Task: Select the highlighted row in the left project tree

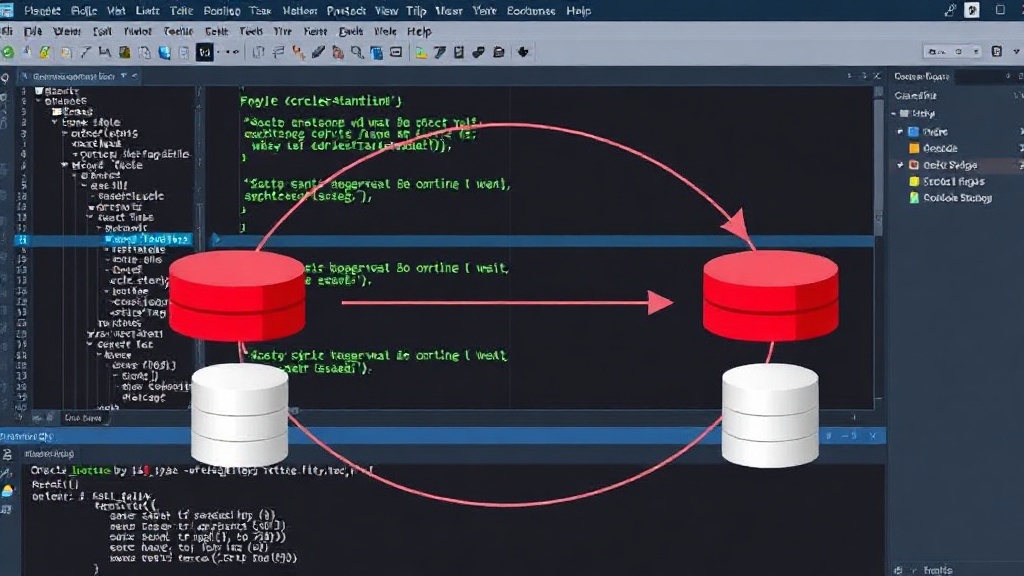Action: [x=104, y=240]
